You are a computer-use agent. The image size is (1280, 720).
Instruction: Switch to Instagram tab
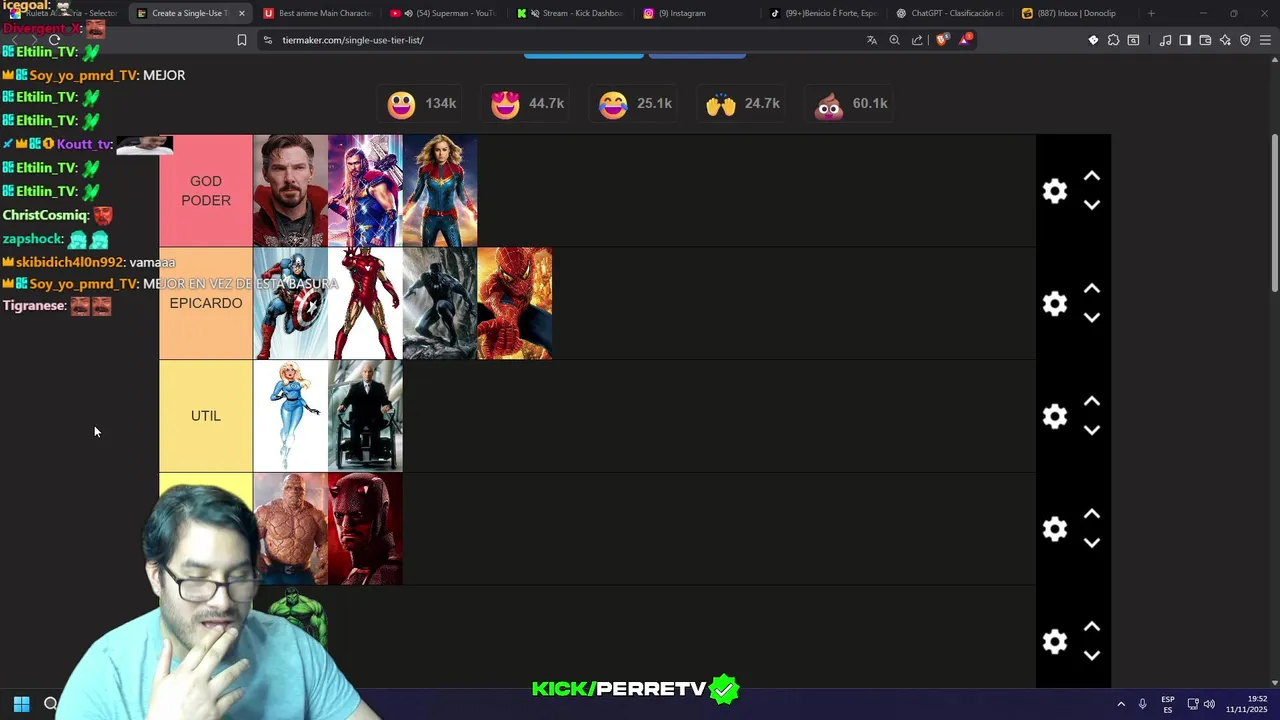click(x=697, y=13)
